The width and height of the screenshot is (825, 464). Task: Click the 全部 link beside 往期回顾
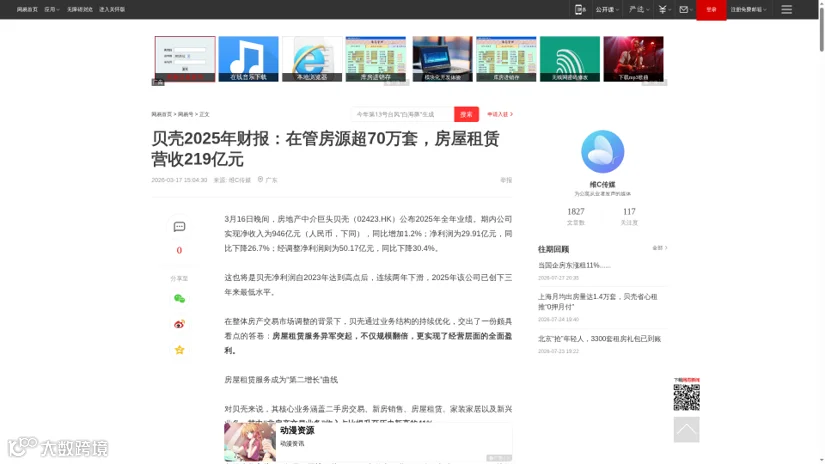tap(660, 248)
